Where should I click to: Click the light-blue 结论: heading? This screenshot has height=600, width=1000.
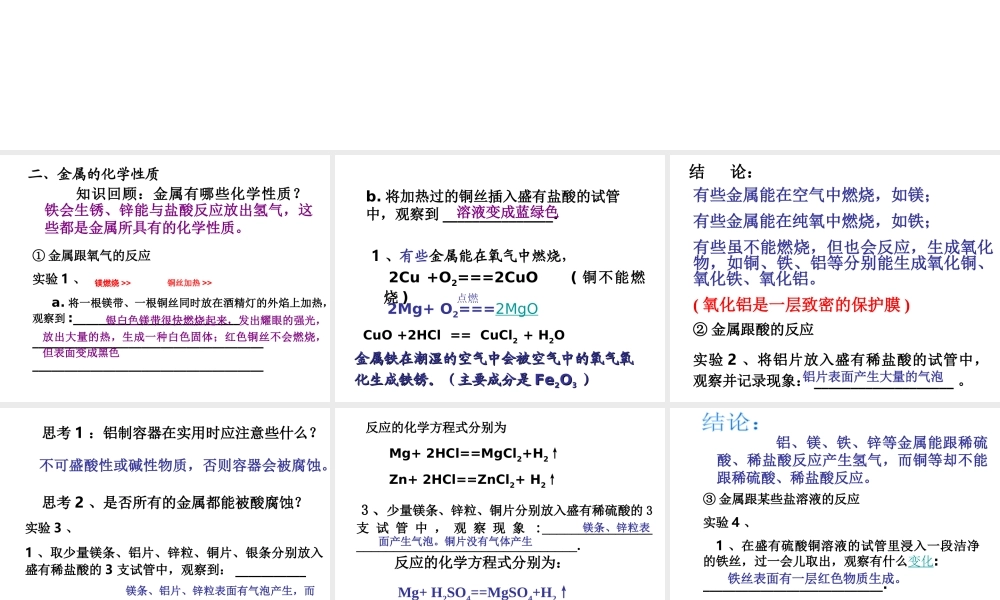[731, 422]
